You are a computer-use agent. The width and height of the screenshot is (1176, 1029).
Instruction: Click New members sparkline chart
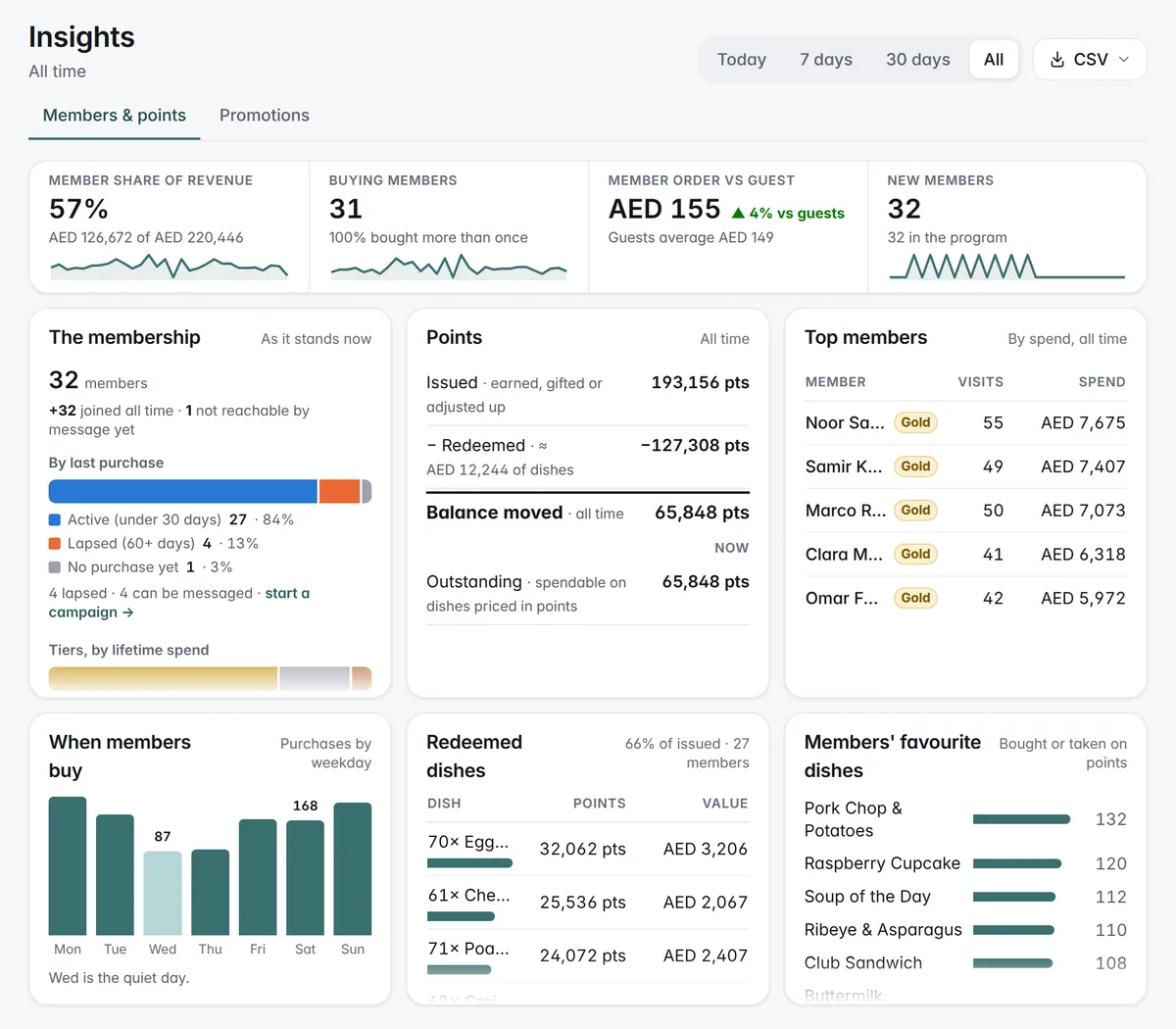[1006, 267]
